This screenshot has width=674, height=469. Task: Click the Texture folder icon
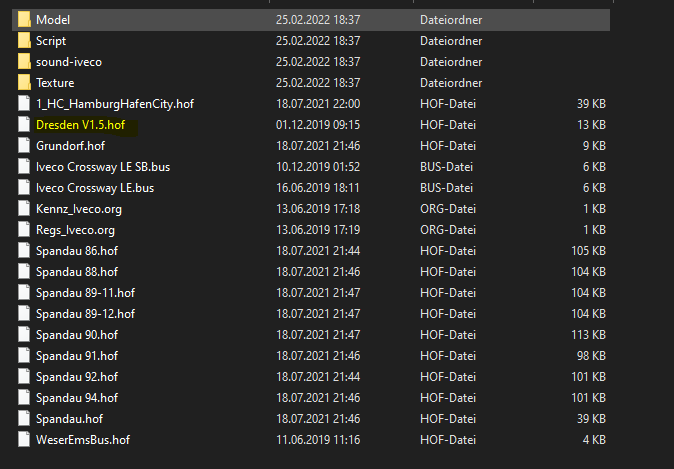(24, 82)
